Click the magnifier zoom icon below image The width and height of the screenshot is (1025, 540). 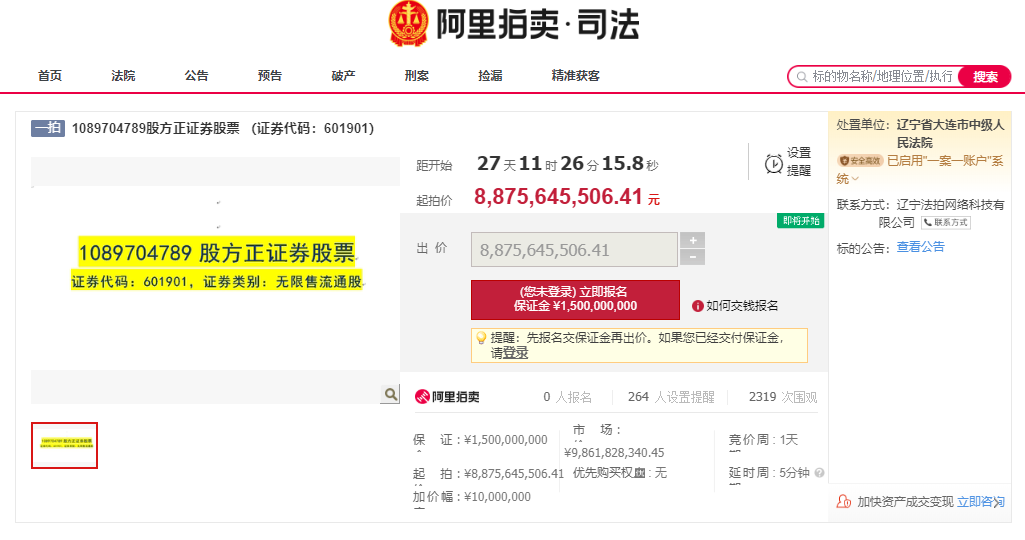390,394
